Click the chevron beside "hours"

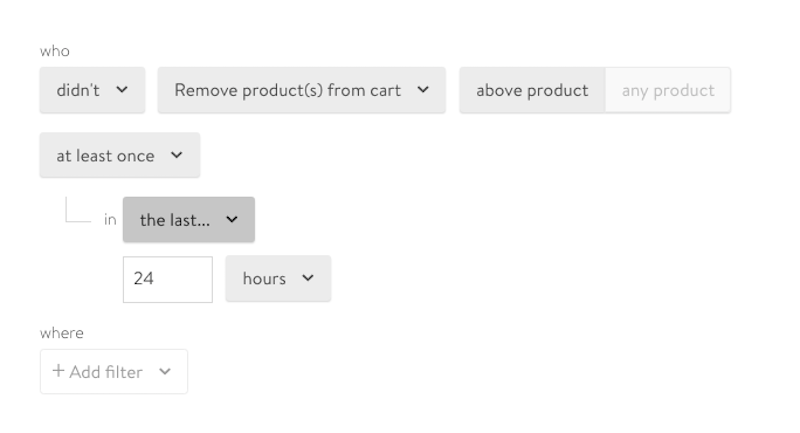click(308, 278)
